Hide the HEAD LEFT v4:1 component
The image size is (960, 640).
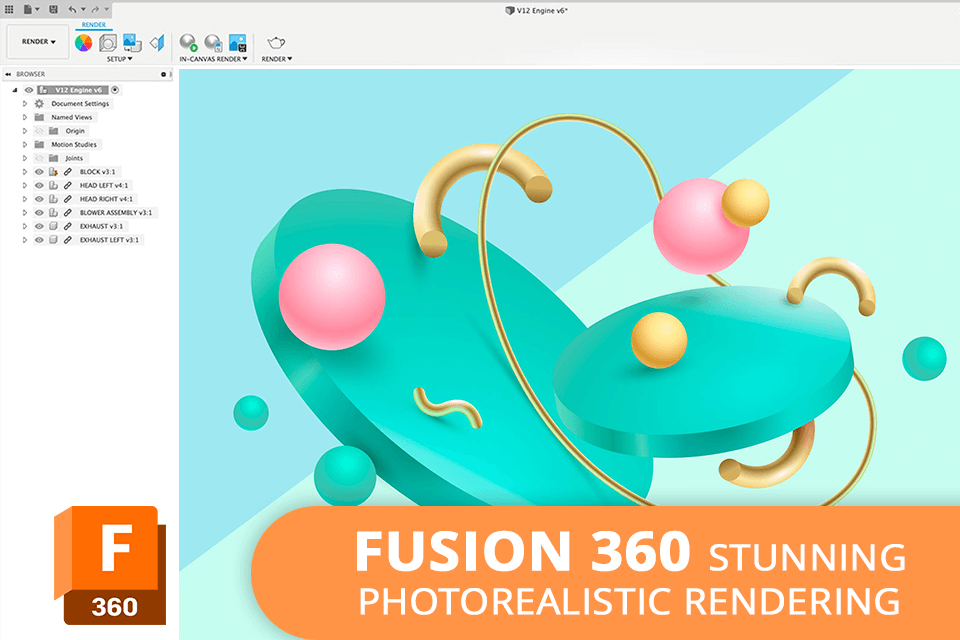39,186
